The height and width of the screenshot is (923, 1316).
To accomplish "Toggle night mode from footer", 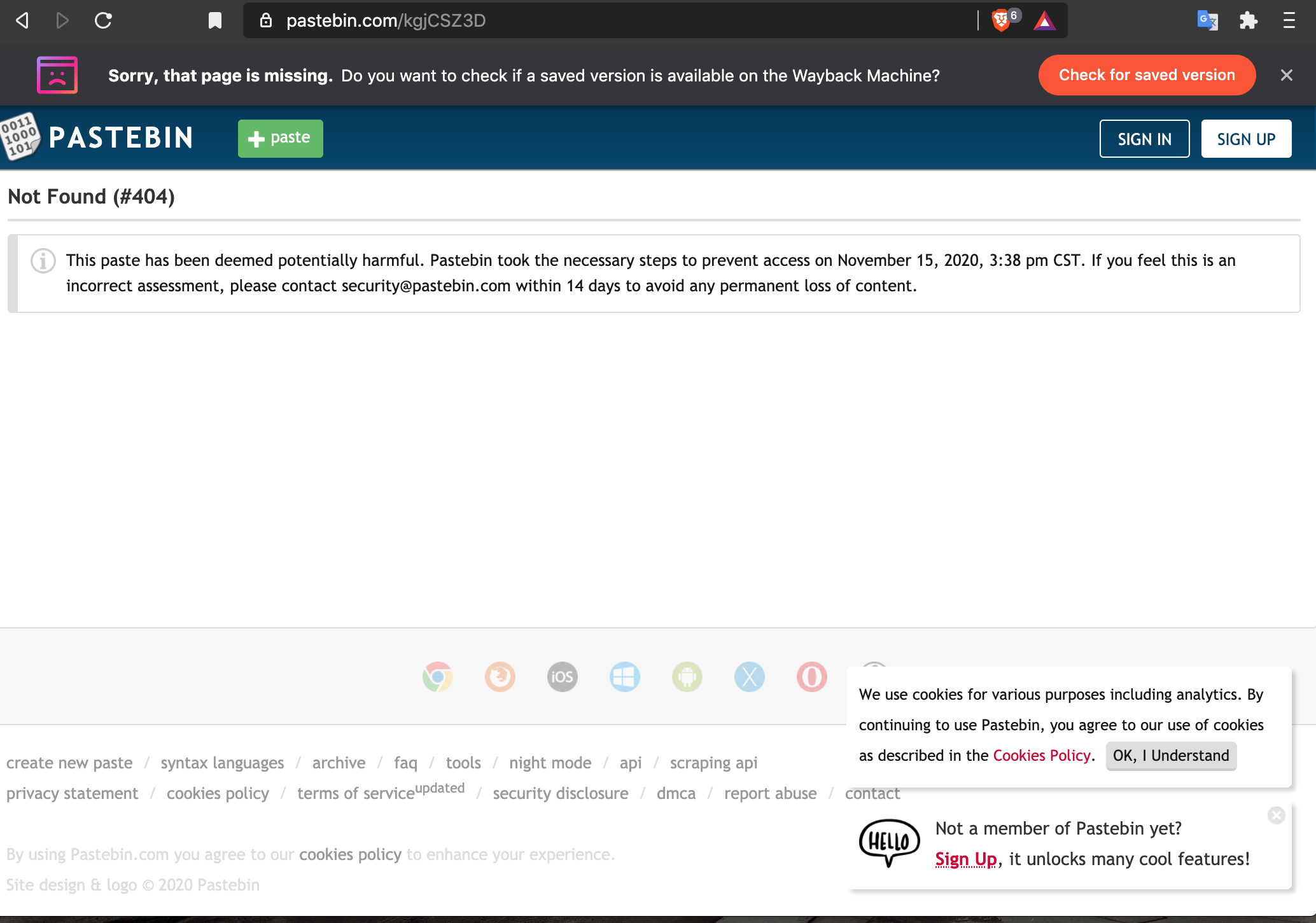I will click(550, 763).
